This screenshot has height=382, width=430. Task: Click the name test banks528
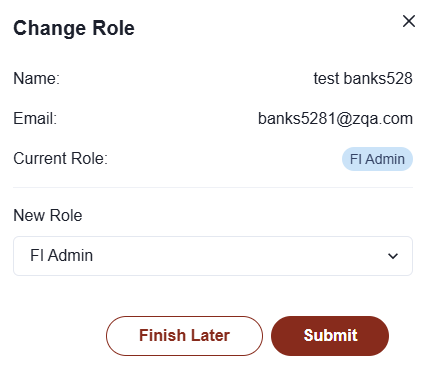tap(363, 79)
